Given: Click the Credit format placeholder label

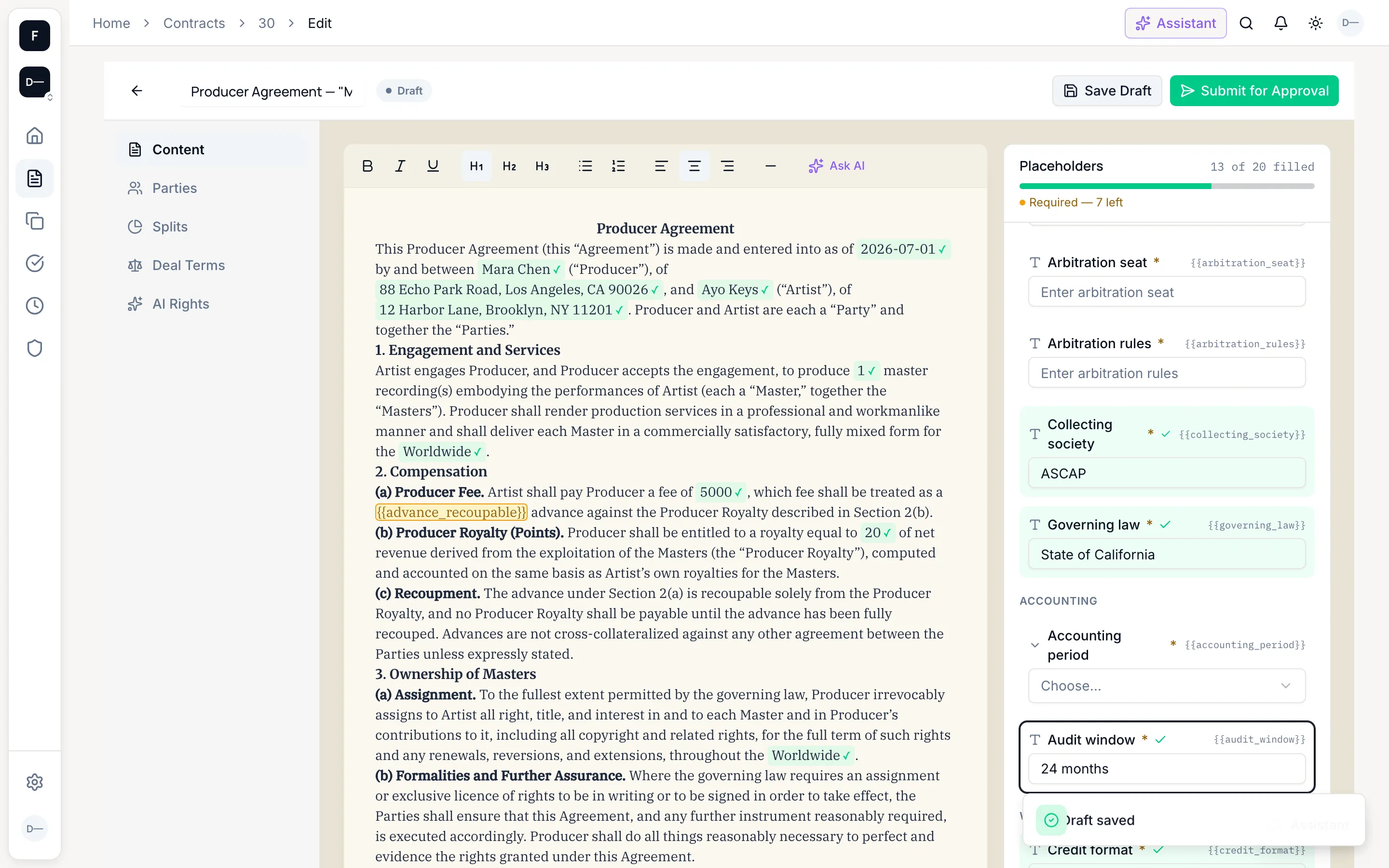Looking at the screenshot, I should 1089,850.
